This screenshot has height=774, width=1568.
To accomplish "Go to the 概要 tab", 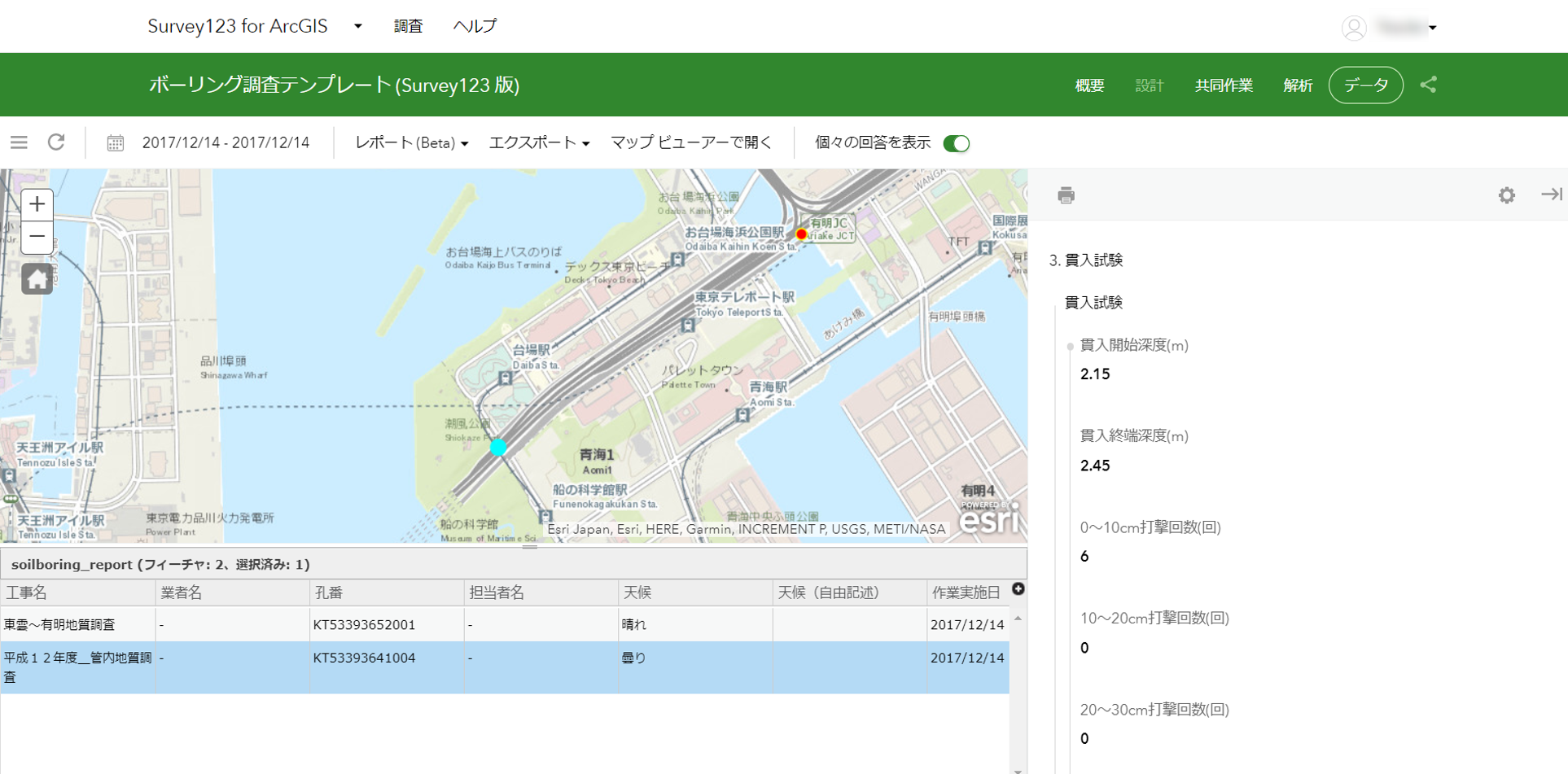I will coord(1089,85).
